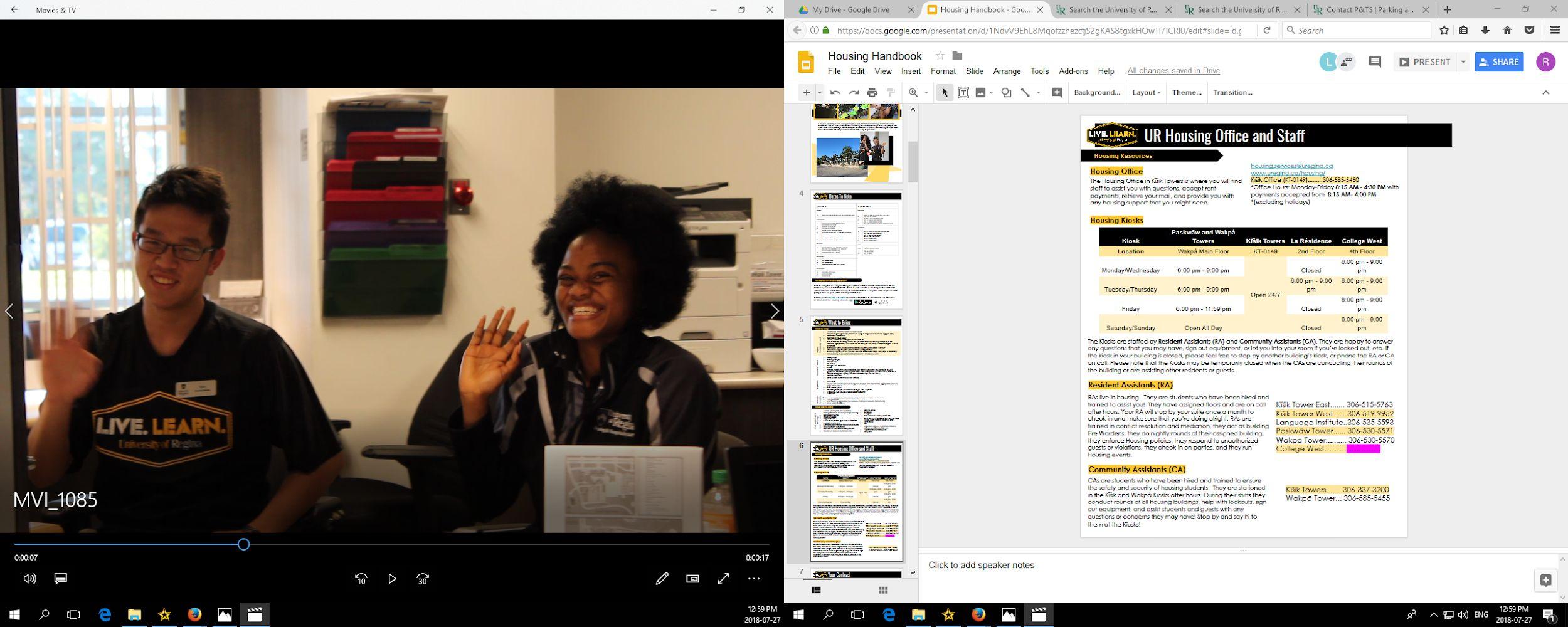Toggle full screen in Movies & TV

[x=723, y=579]
